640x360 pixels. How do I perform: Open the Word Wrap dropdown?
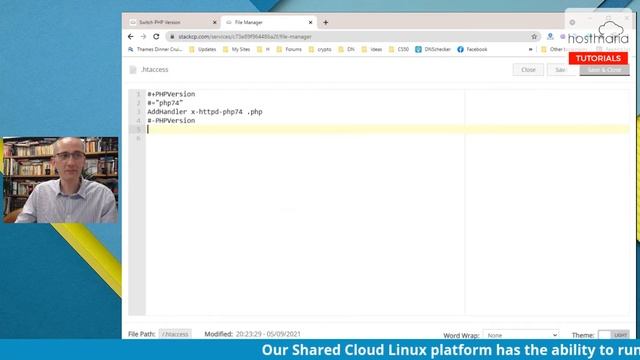point(521,335)
